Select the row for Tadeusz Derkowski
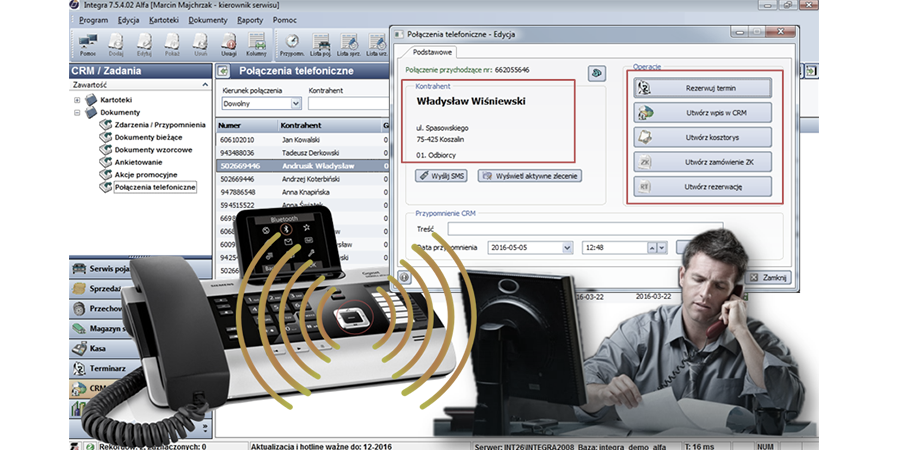The image size is (900, 450). [303, 153]
